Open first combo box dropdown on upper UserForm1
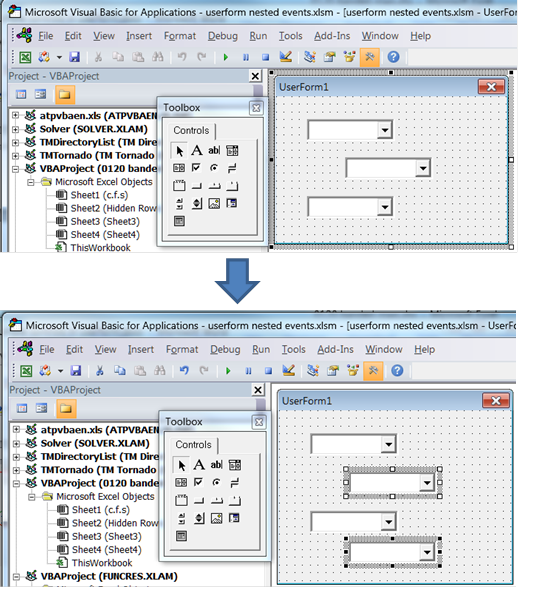The image size is (548, 604). [385, 130]
